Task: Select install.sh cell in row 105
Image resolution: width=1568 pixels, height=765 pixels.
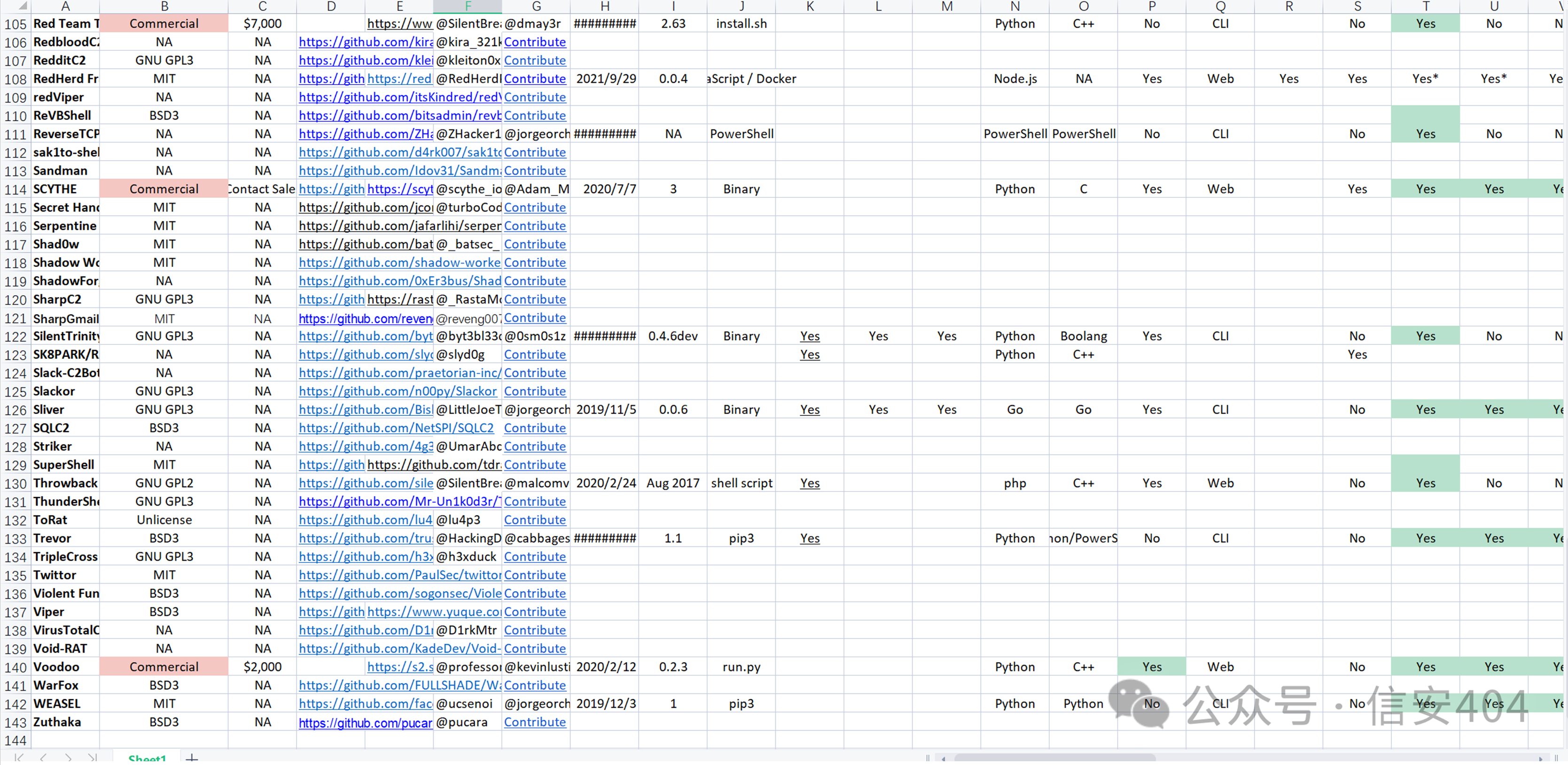Action: coord(741,24)
